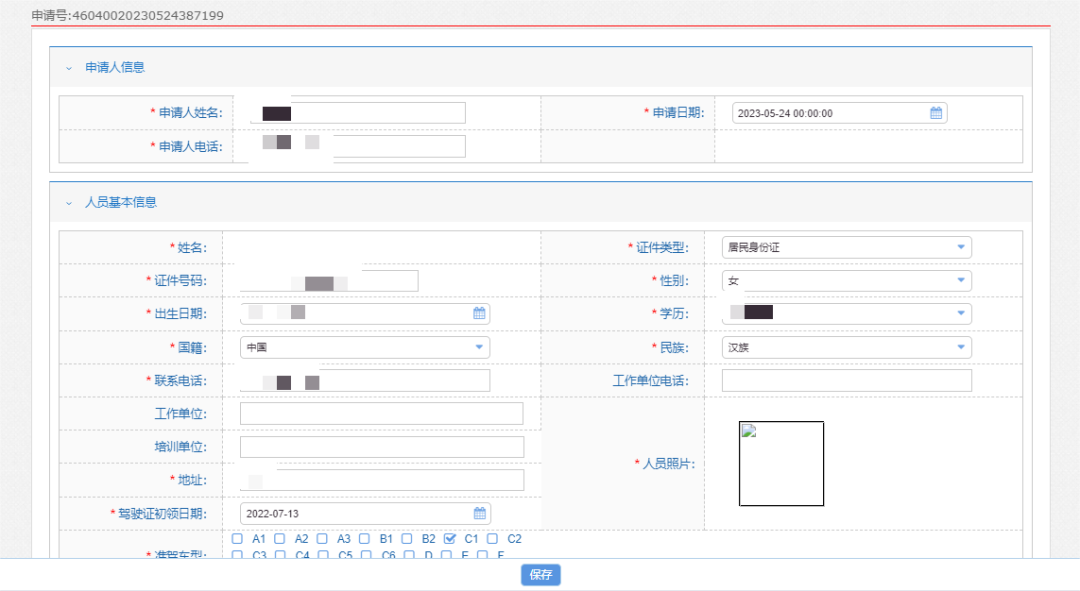Click the 保存 button
Viewport: 1080px width, 591px height.
(540, 575)
